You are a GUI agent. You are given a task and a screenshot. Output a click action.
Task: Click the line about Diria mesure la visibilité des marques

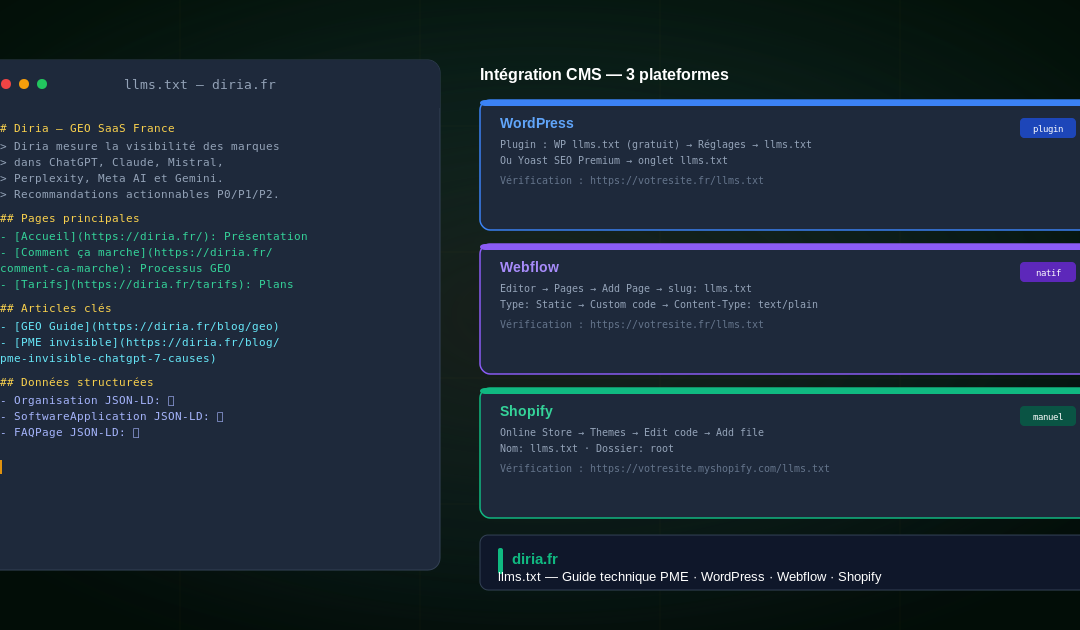140,146
